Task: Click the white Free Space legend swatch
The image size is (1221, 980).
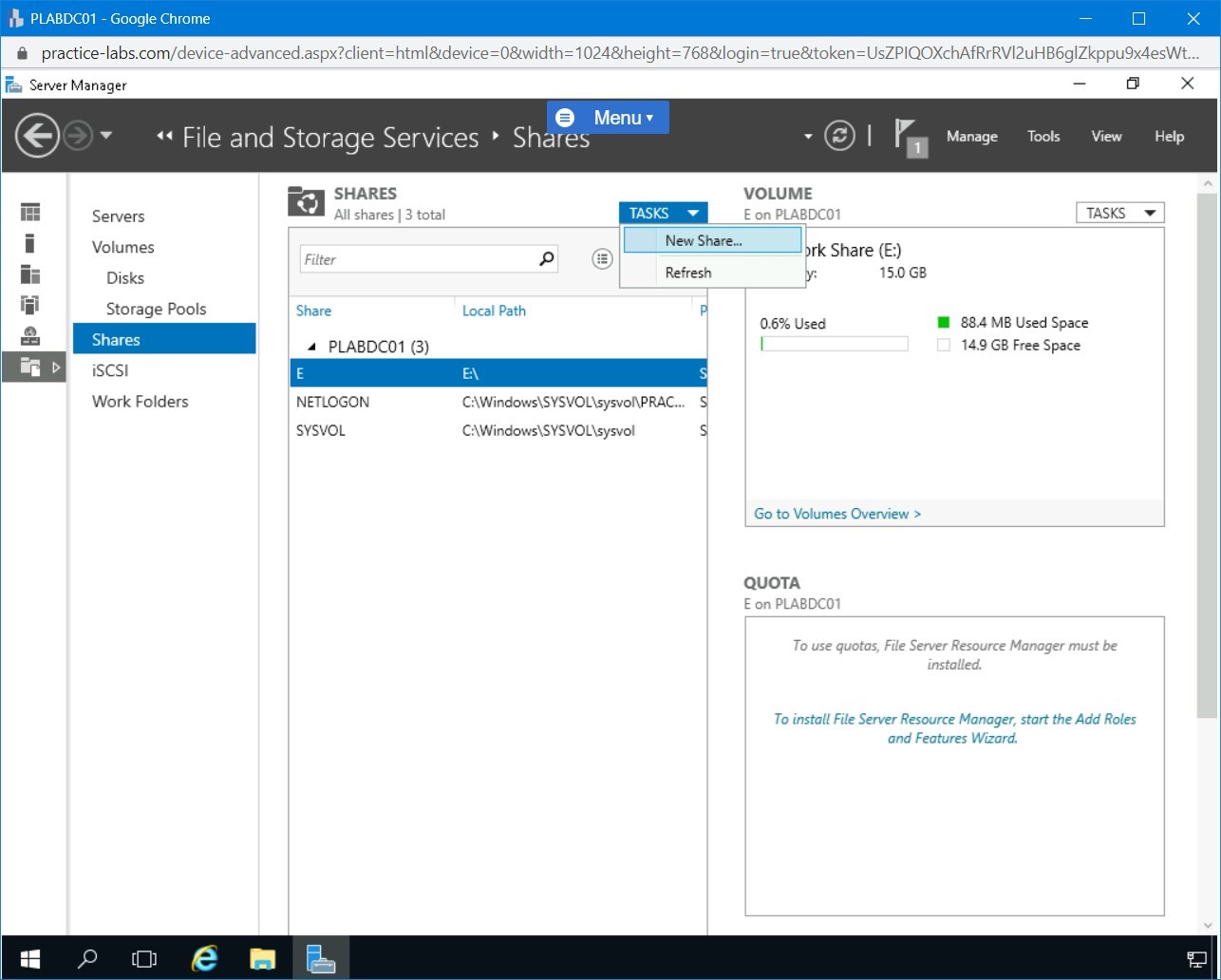Action: (944, 346)
